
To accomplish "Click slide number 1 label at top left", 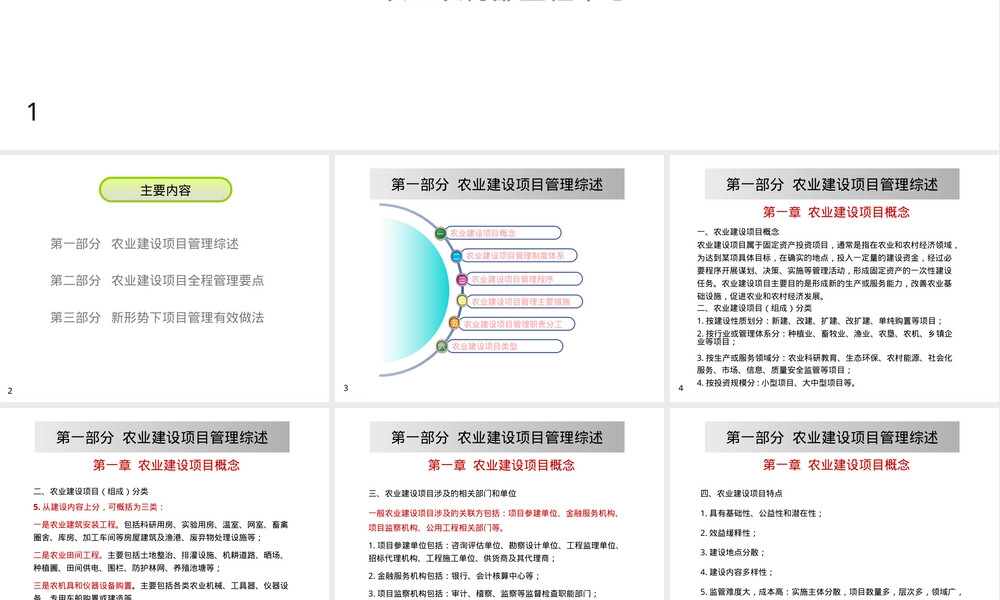I will tap(33, 112).
